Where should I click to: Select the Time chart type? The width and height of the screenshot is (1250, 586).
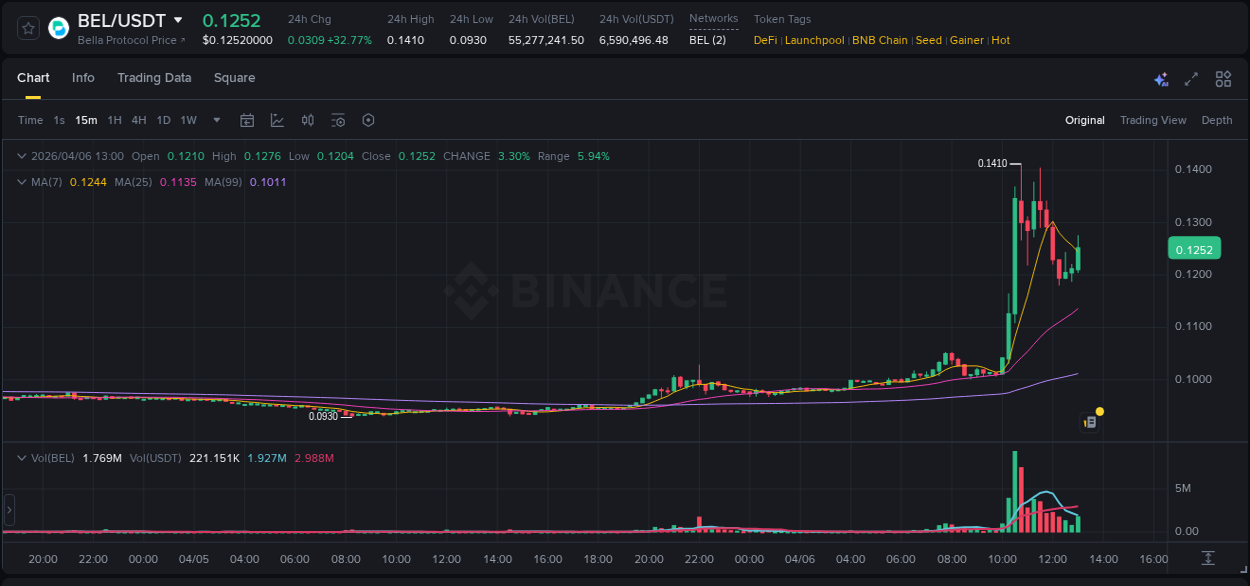tap(30, 120)
